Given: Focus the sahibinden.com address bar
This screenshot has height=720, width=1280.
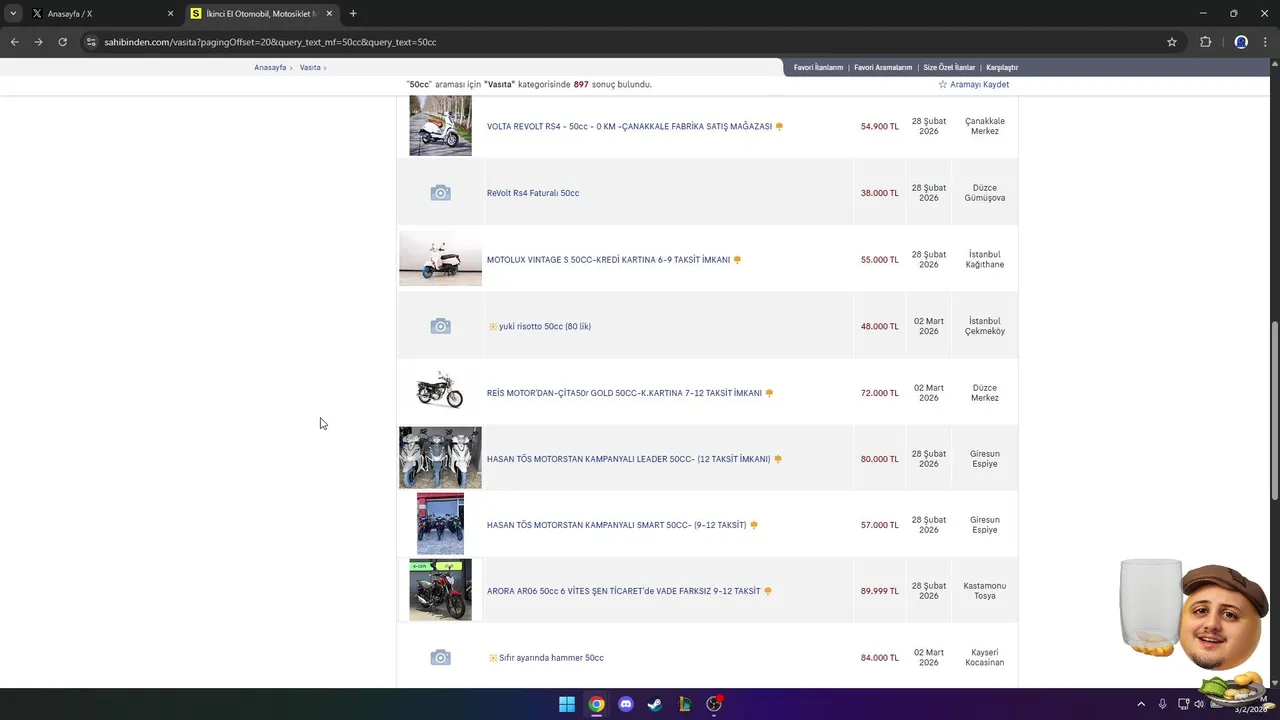Looking at the screenshot, I should (x=630, y=42).
